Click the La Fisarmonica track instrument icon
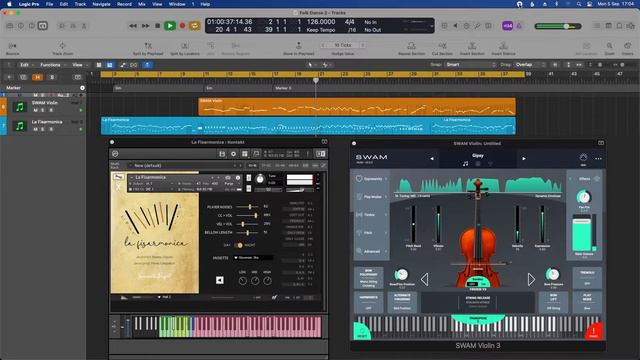The width and height of the screenshot is (640, 360). 19,126
